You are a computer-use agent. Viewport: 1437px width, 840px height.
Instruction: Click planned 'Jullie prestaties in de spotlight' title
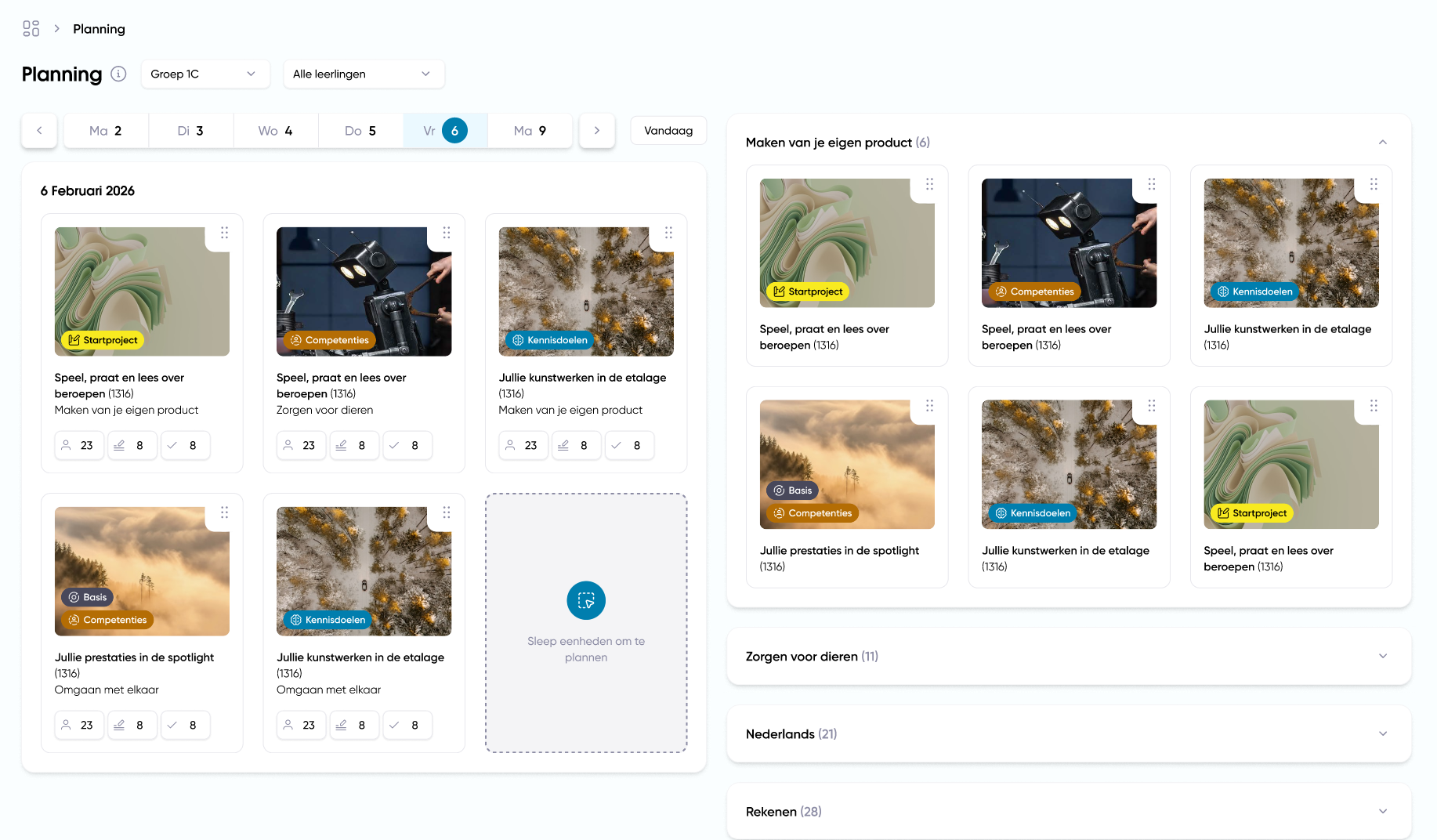[x=134, y=657]
